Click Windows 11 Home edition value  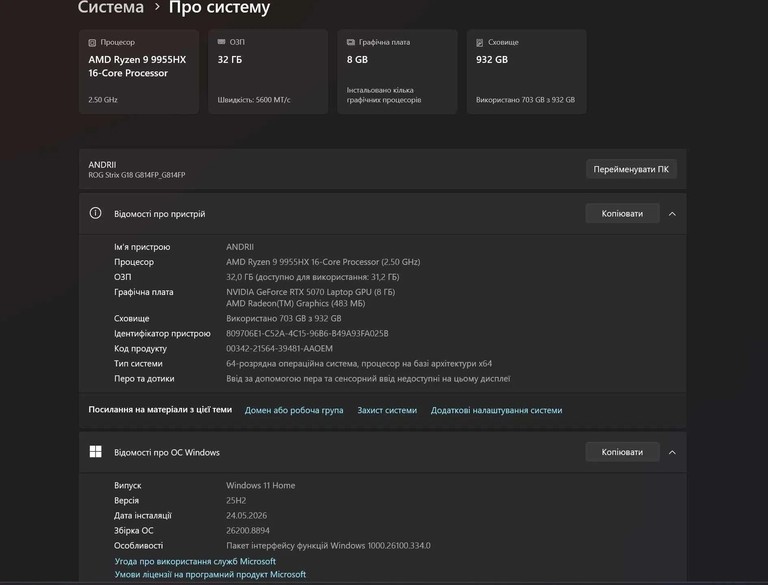261,486
